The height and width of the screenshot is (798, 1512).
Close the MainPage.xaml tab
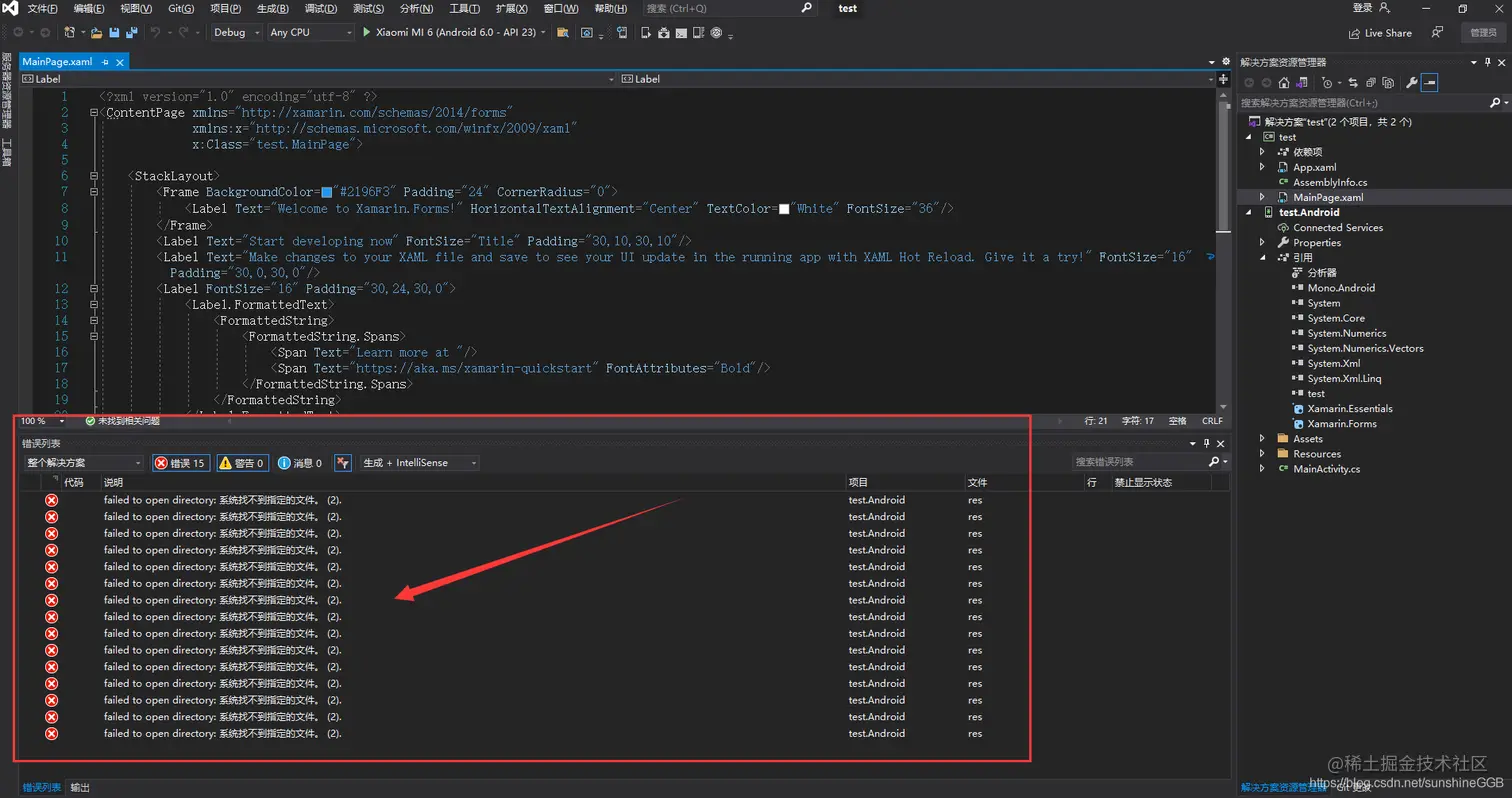120,62
